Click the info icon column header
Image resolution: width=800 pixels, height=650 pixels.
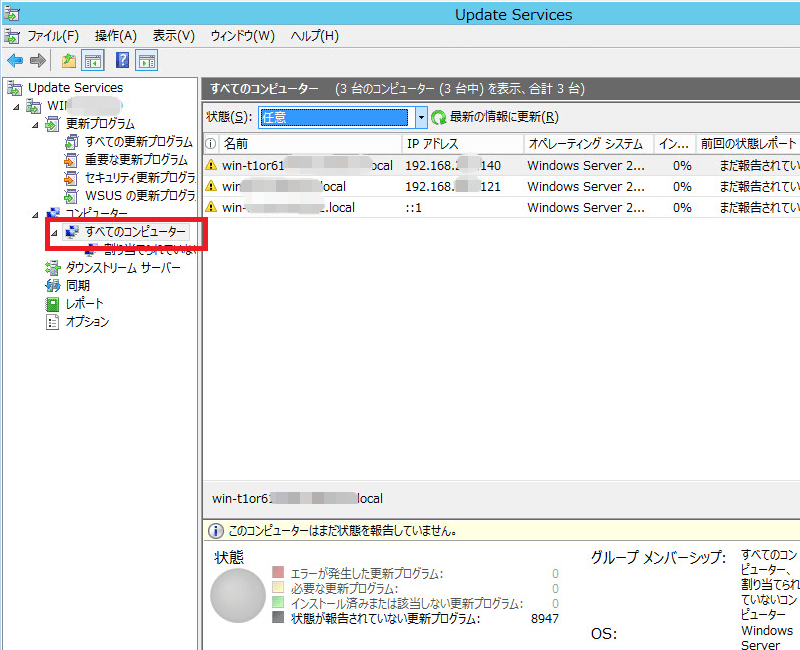tap(210, 144)
